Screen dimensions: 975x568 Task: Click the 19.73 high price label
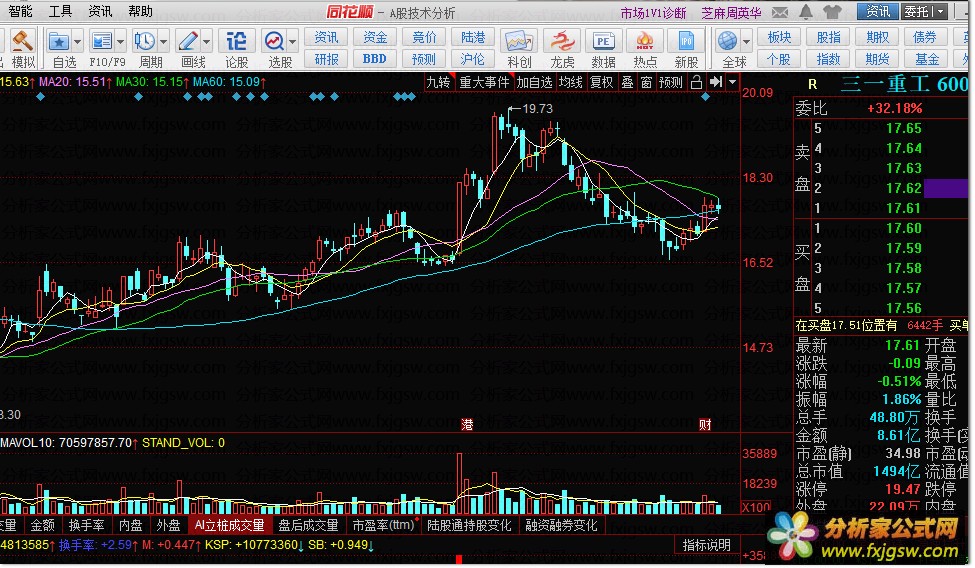(537, 109)
